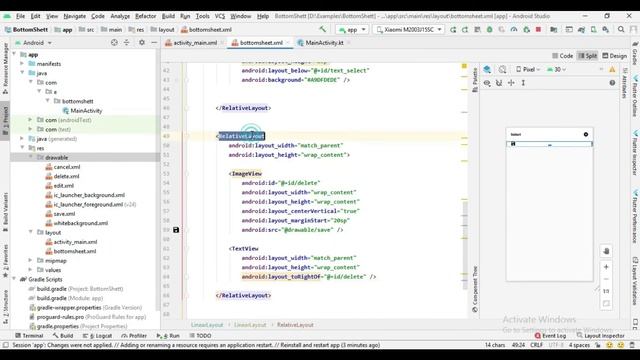Open the TODO tool window
The width and height of the screenshot is (640, 360).
pyautogui.click(x=200, y=336)
